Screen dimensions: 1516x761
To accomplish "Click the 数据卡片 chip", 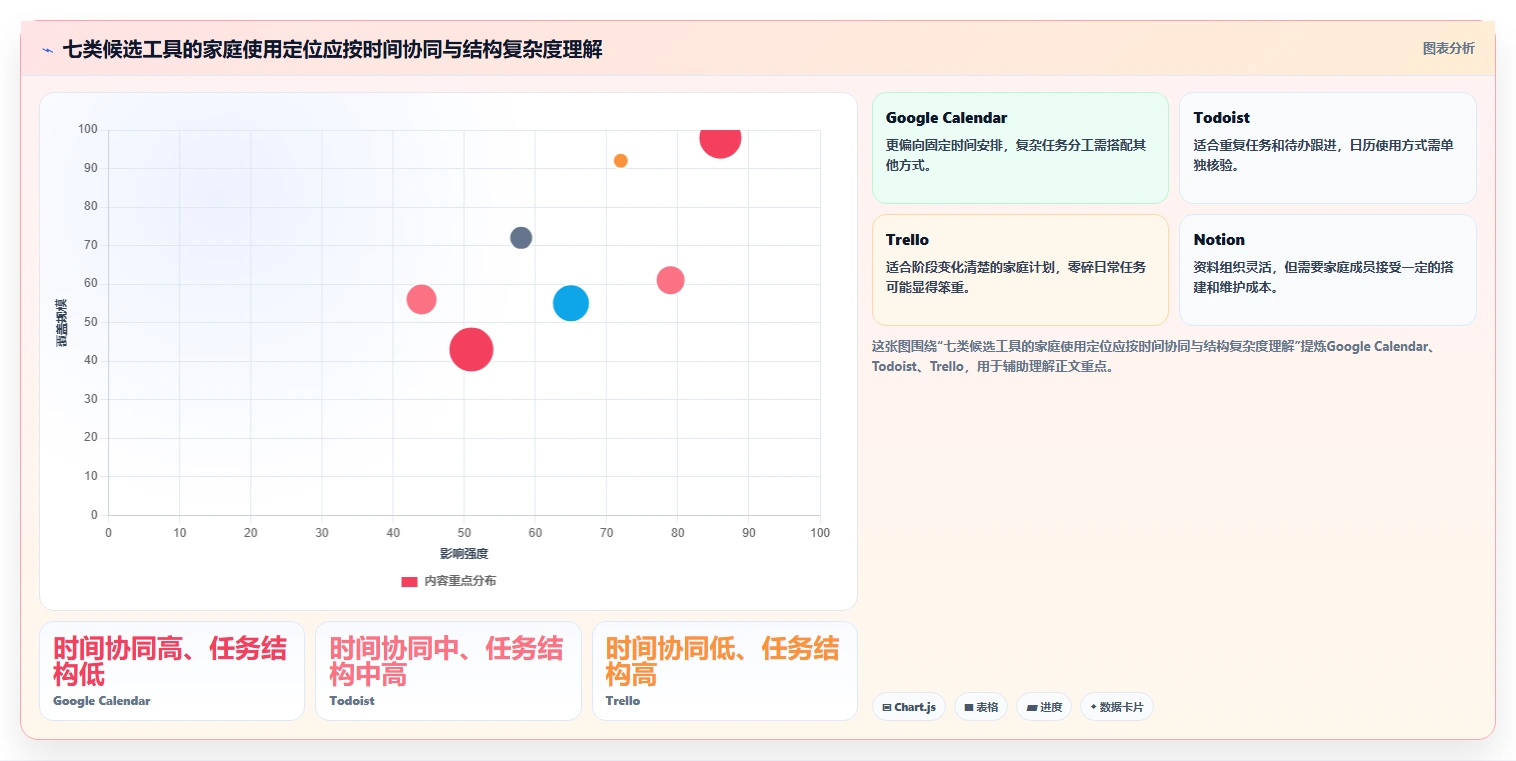I will pyautogui.click(x=1117, y=707).
